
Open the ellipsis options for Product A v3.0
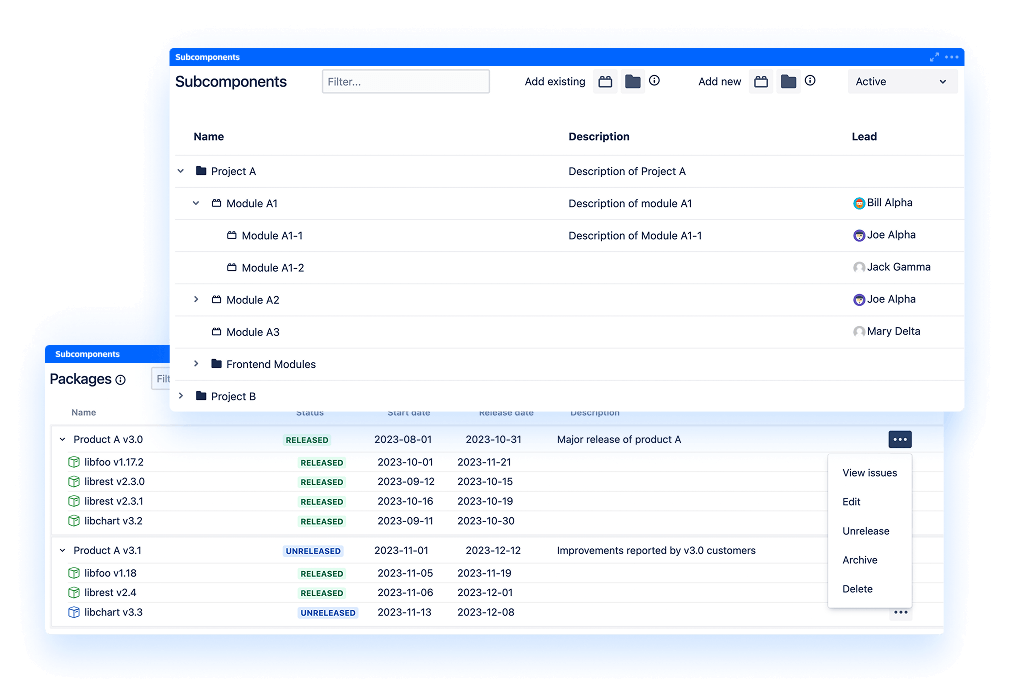click(x=899, y=439)
